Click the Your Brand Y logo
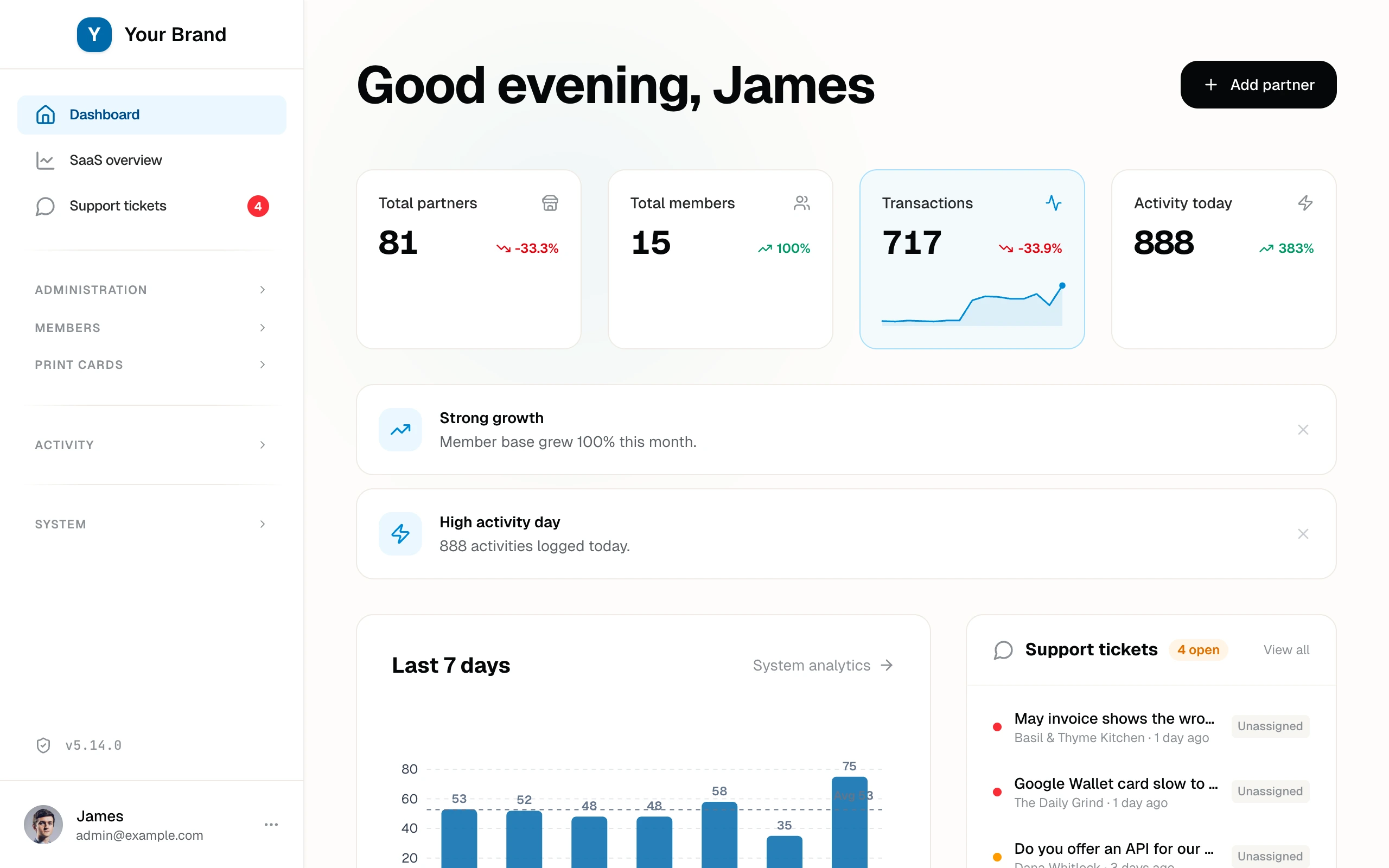The width and height of the screenshot is (1389, 868). click(94, 34)
